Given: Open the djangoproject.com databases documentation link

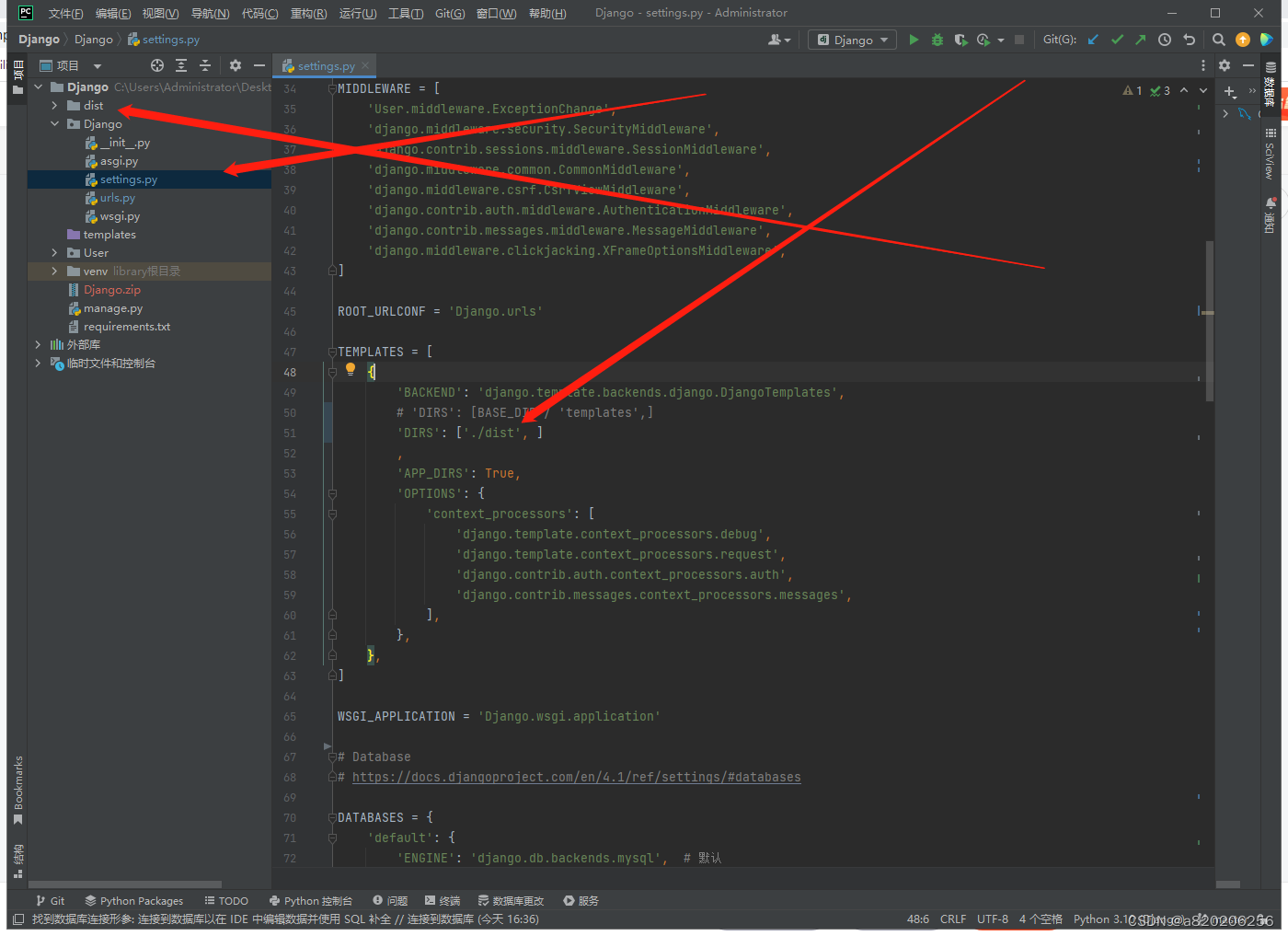Looking at the screenshot, I should [579, 776].
